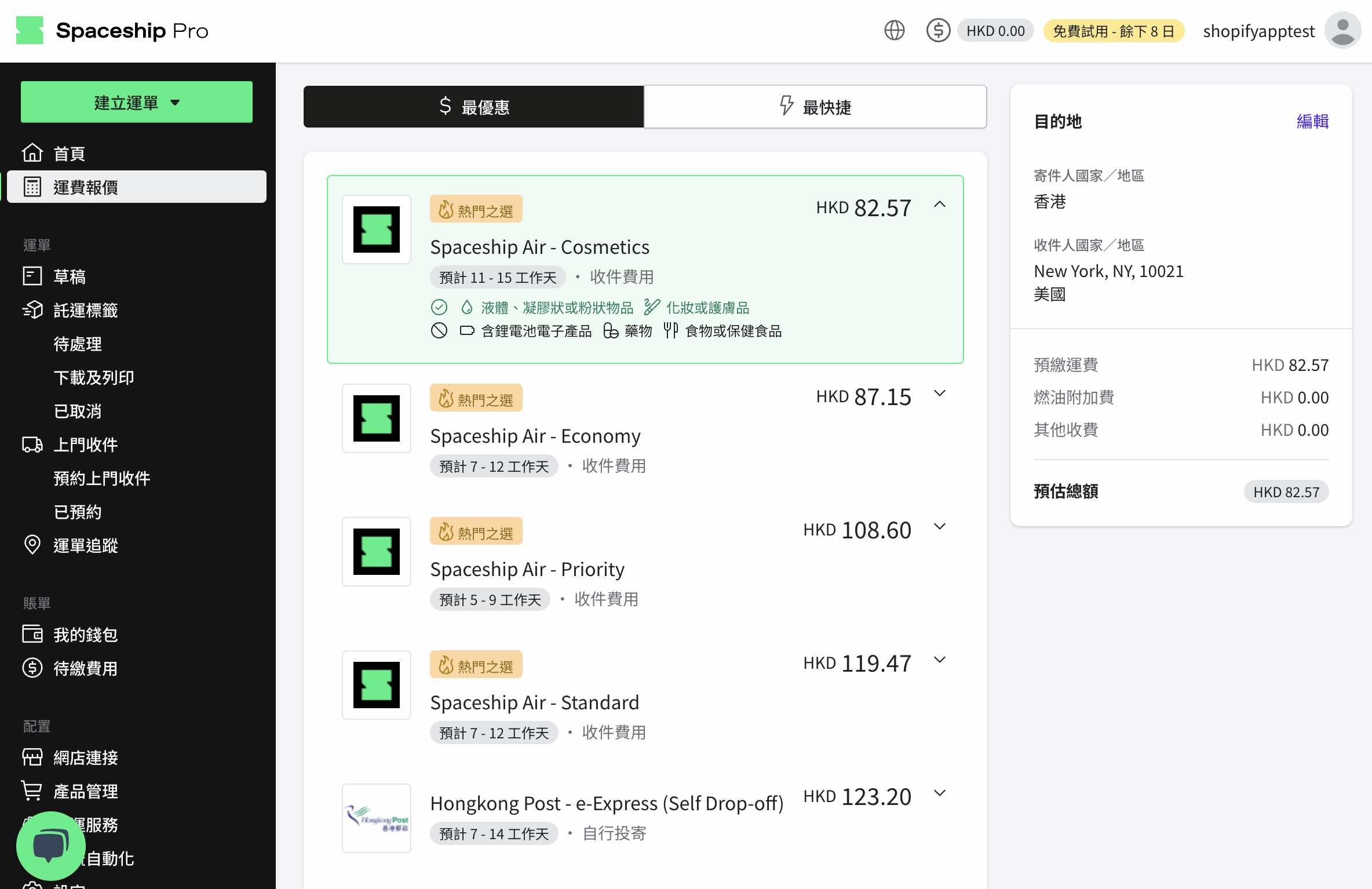Open the live chat bubble
The width and height of the screenshot is (1372, 889).
pos(51,846)
